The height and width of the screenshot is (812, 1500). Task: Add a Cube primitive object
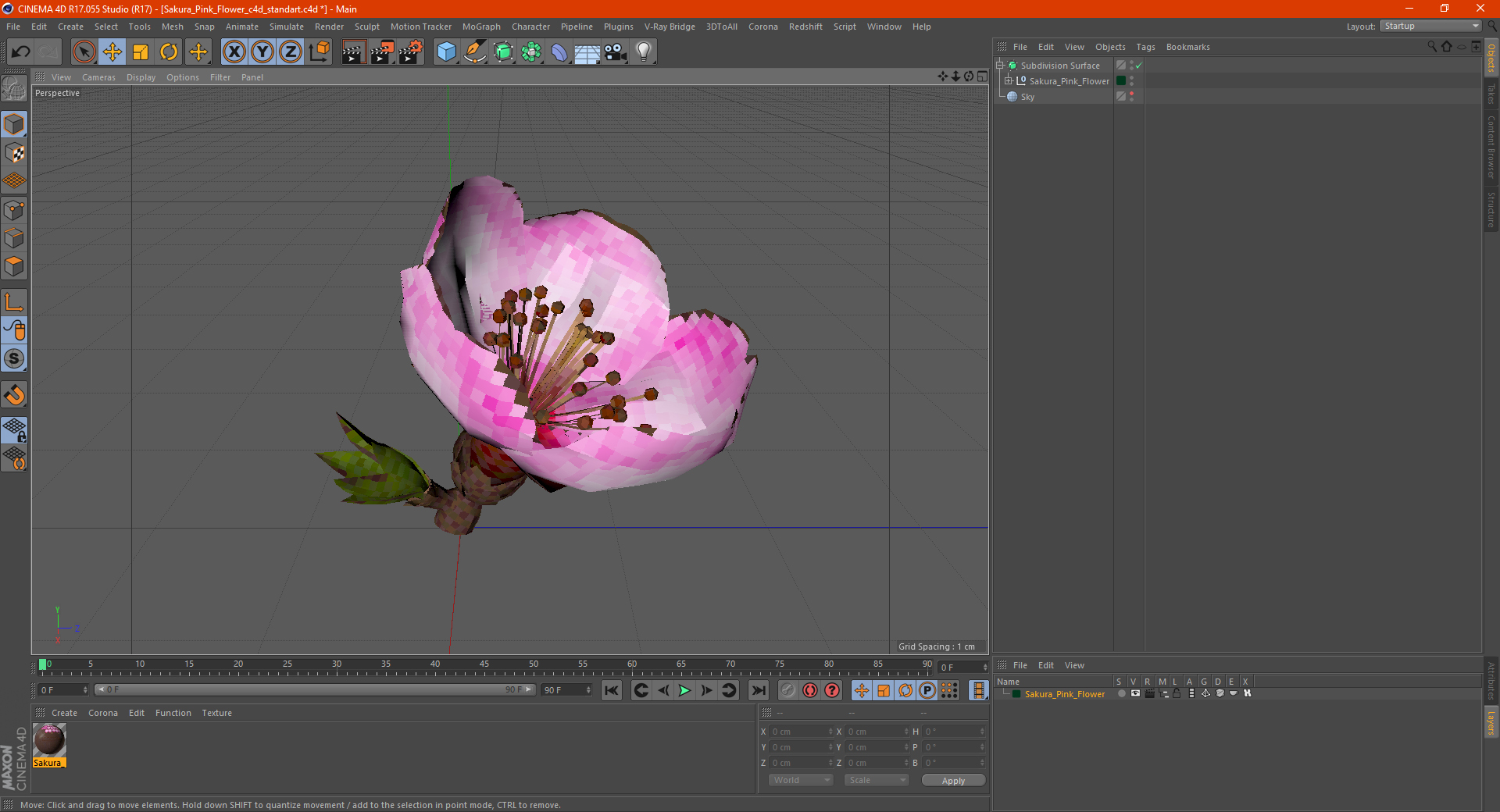pos(446,52)
